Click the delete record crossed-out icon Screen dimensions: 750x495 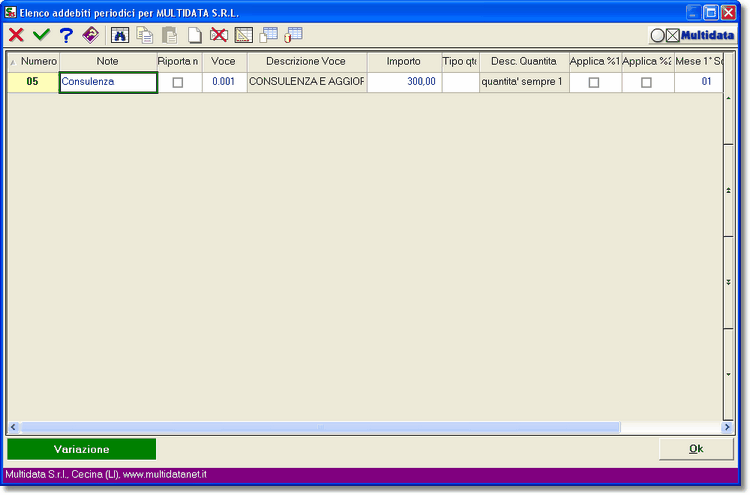(219, 35)
